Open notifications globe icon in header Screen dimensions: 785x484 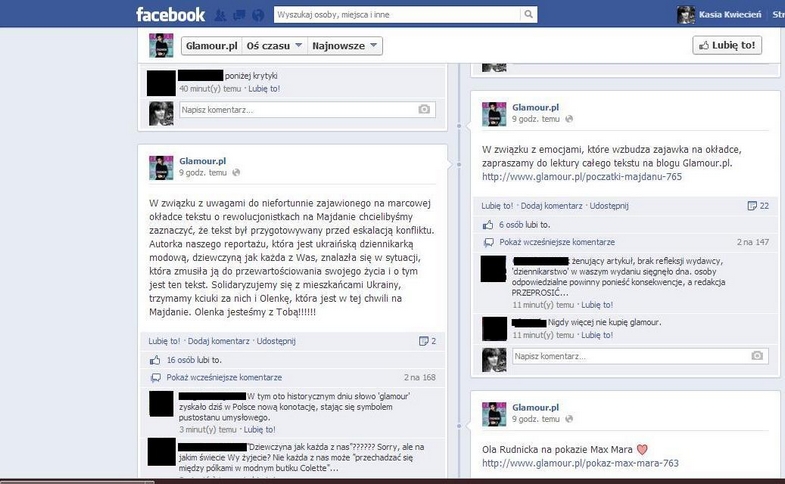click(x=258, y=15)
